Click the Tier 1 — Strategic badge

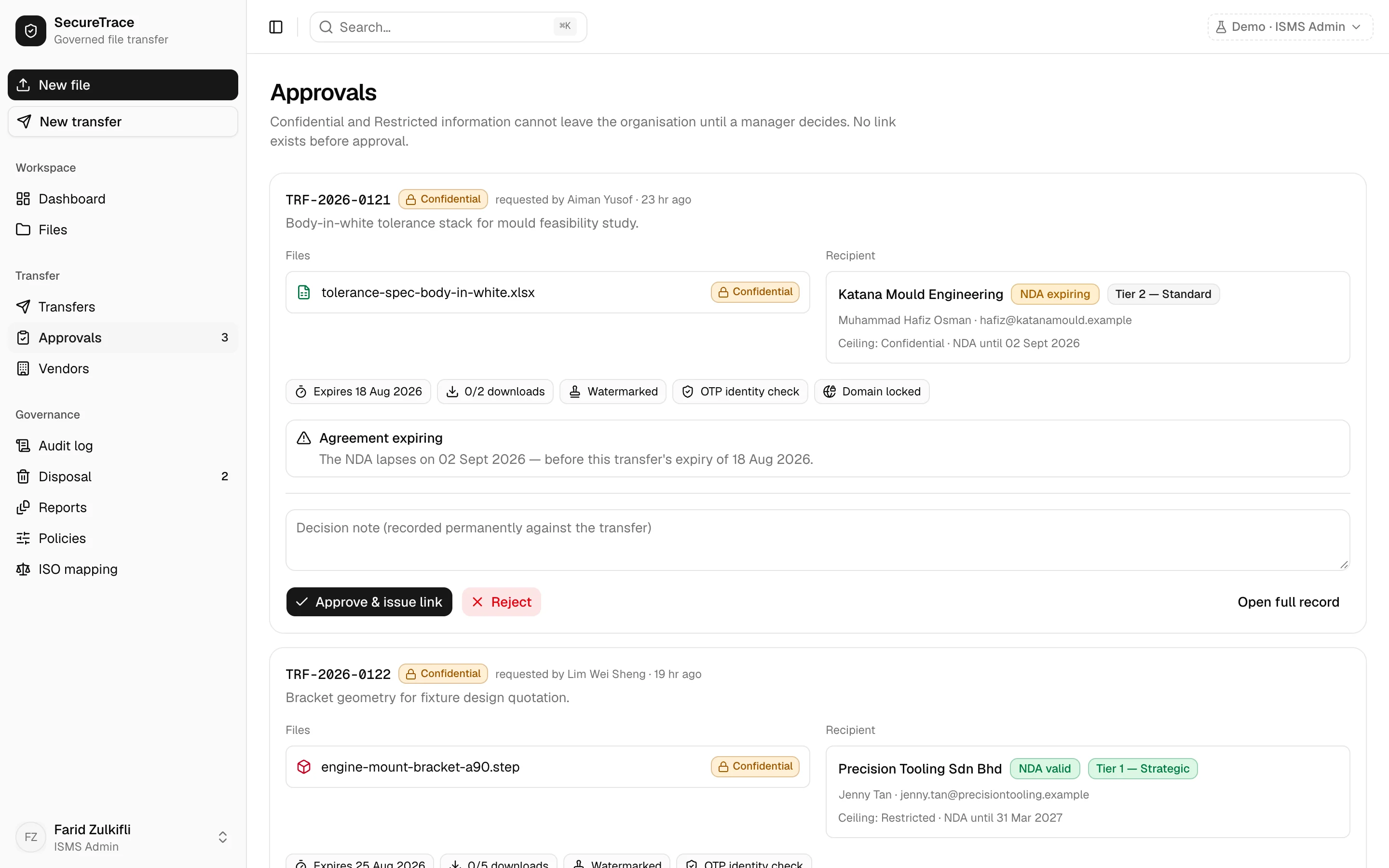point(1142,769)
